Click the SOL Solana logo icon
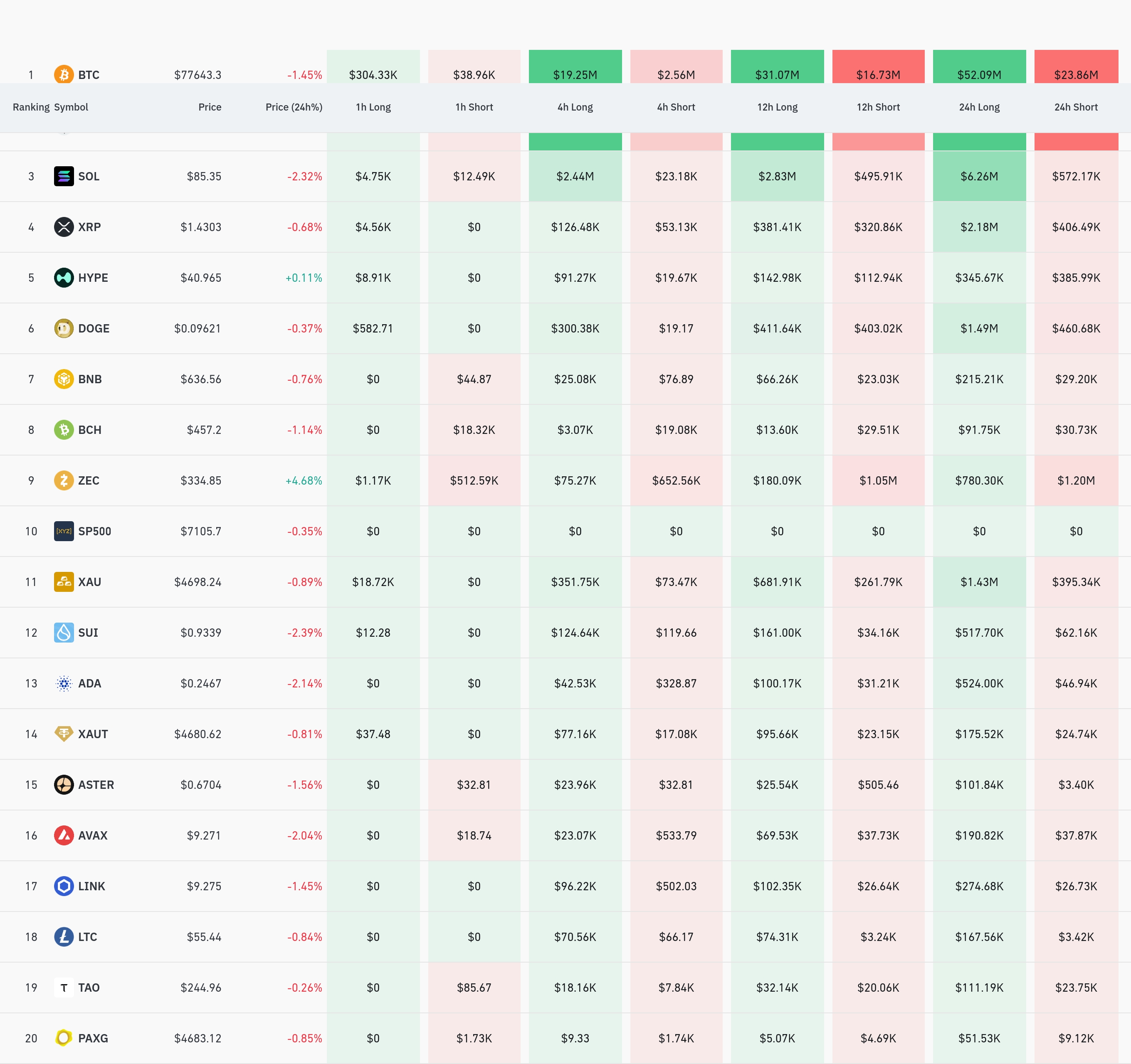Image resolution: width=1131 pixels, height=1064 pixels. pyautogui.click(x=64, y=176)
